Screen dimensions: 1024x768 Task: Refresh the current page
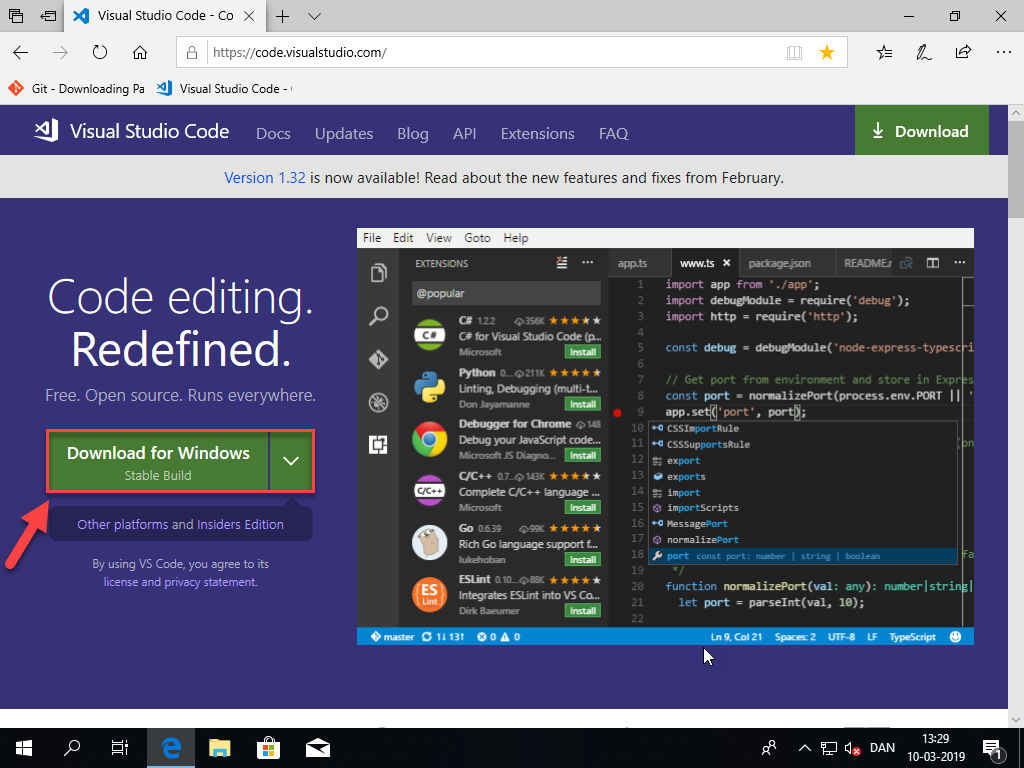100,52
